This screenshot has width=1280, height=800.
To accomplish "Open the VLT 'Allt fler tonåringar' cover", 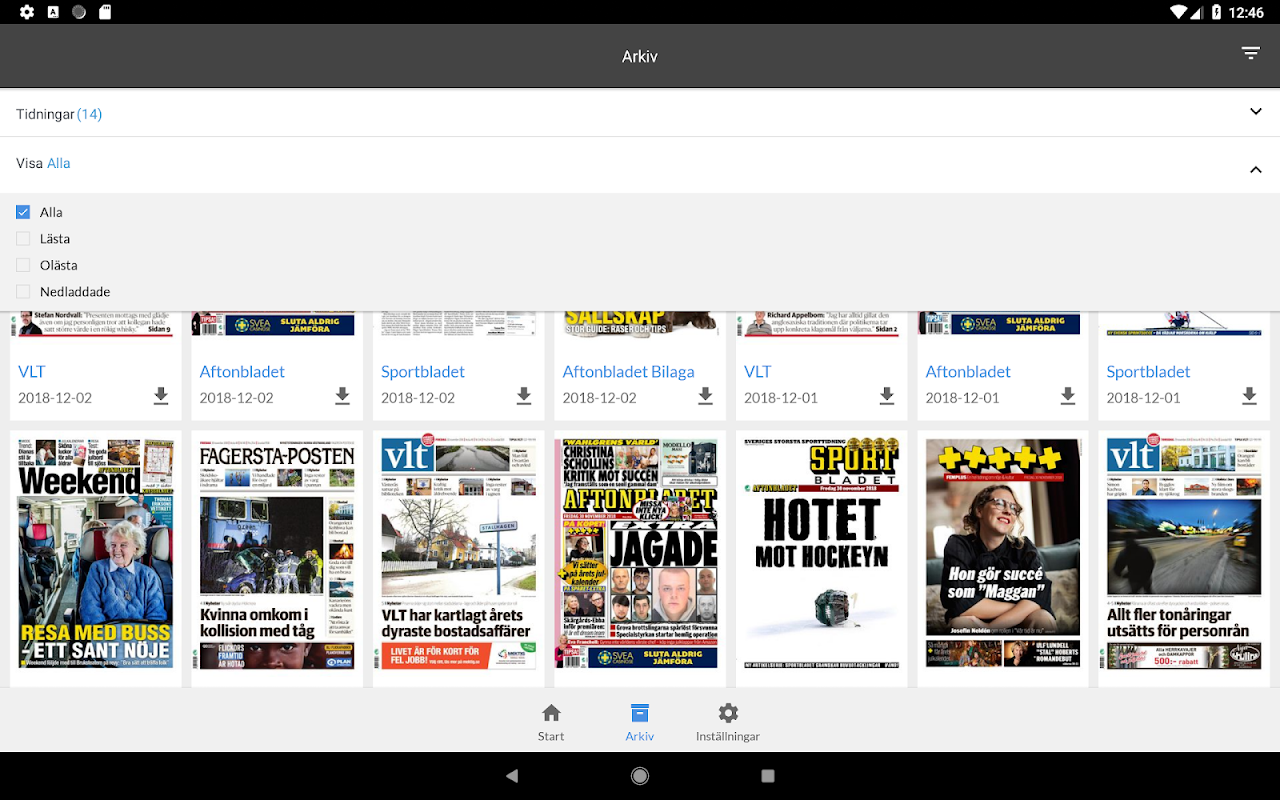I will (x=1184, y=554).
